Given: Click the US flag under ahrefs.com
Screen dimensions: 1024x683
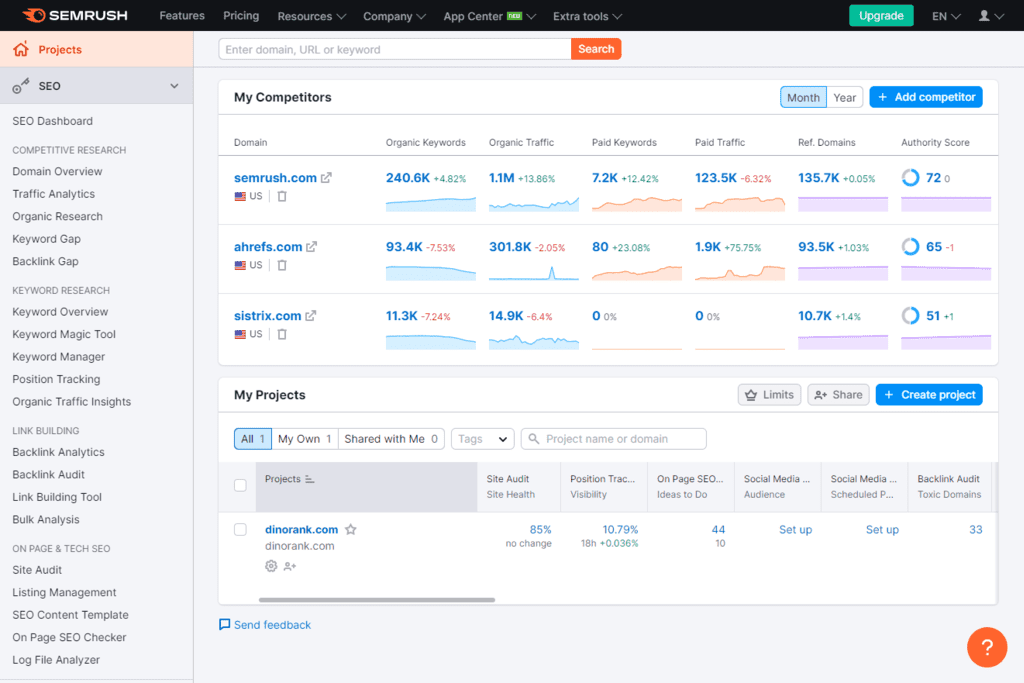Looking at the screenshot, I should click(240, 265).
